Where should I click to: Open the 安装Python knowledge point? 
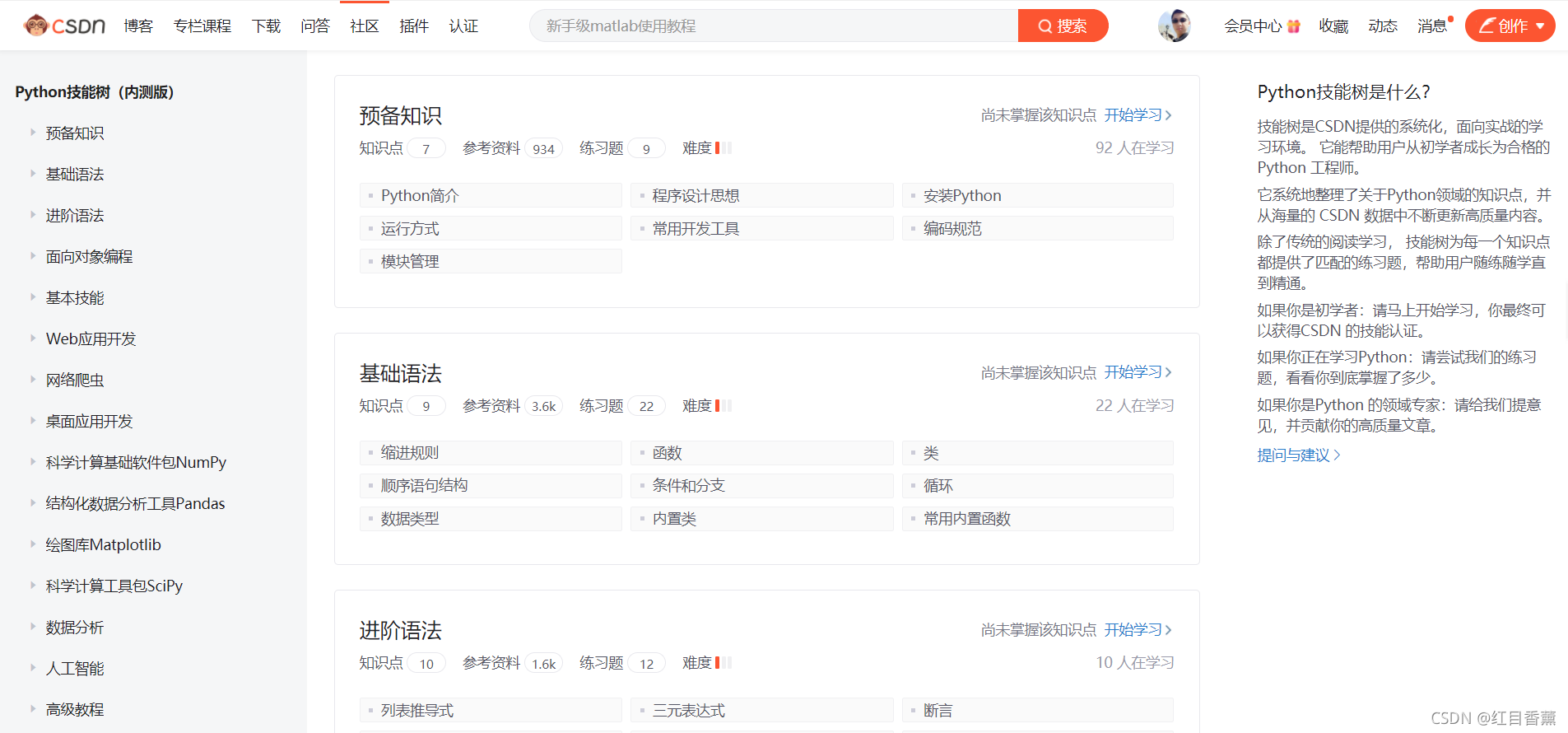point(1038,195)
